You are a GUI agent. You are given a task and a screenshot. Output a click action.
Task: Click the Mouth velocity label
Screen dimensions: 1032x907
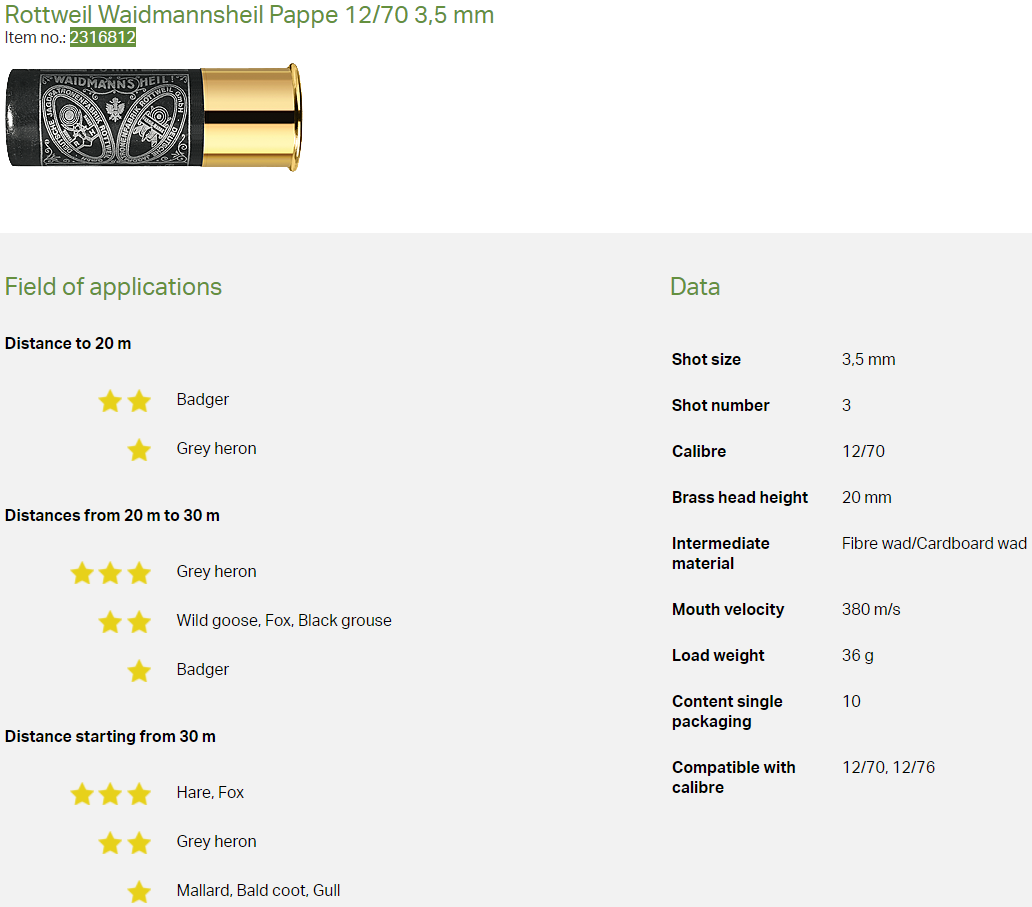pyautogui.click(x=728, y=609)
